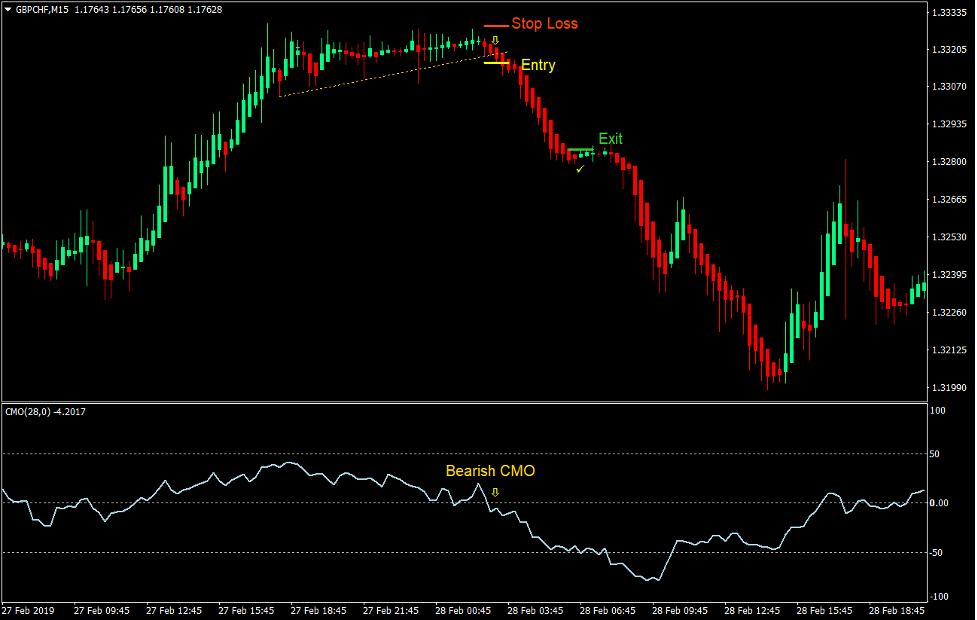Image resolution: width=977 pixels, height=620 pixels.
Task: Click the 27 Feb 2019 axis label
Action: (x=30, y=607)
